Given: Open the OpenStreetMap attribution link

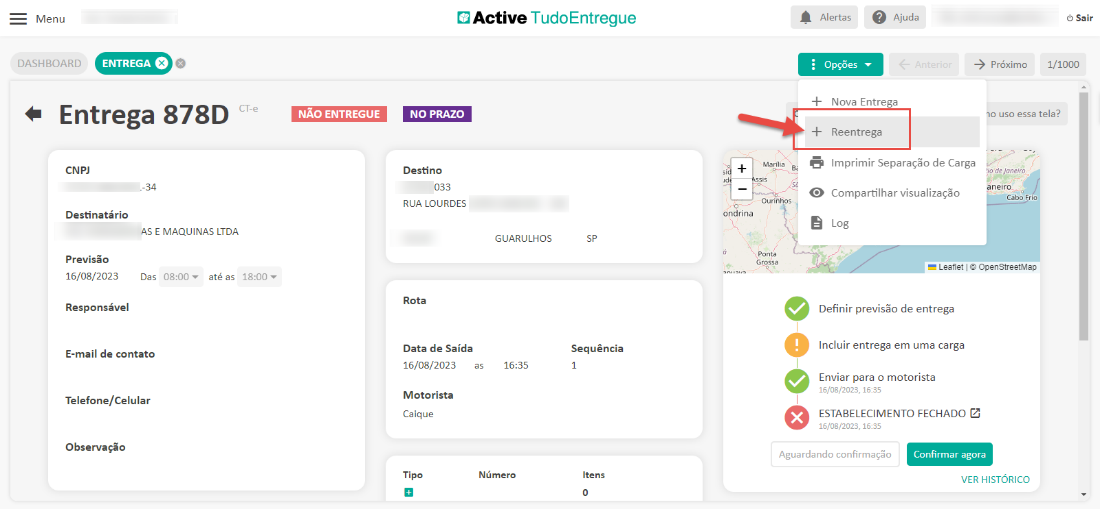Looking at the screenshot, I should click(x=1007, y=267).
